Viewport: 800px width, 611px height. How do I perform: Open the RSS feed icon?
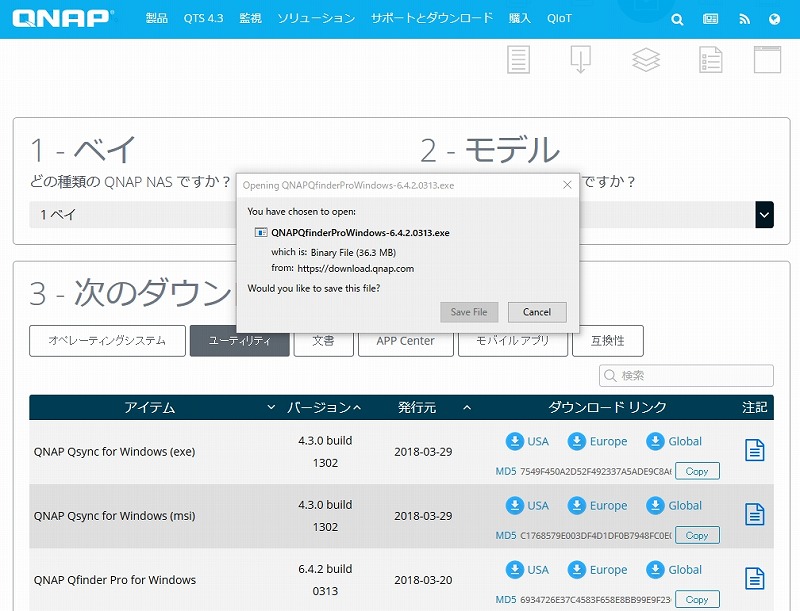[x=744, y=19]
